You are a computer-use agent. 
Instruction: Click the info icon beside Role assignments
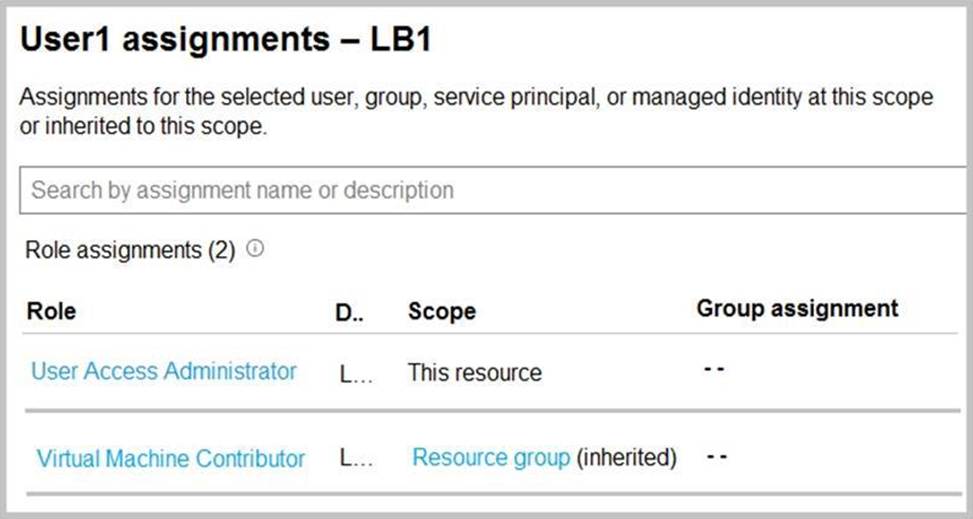point(255,250)
